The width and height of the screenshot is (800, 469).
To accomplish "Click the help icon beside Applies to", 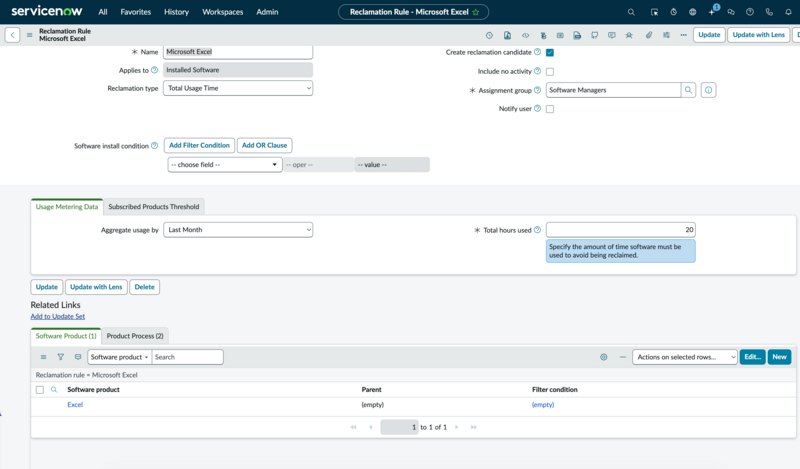I will tap(154, 70).
